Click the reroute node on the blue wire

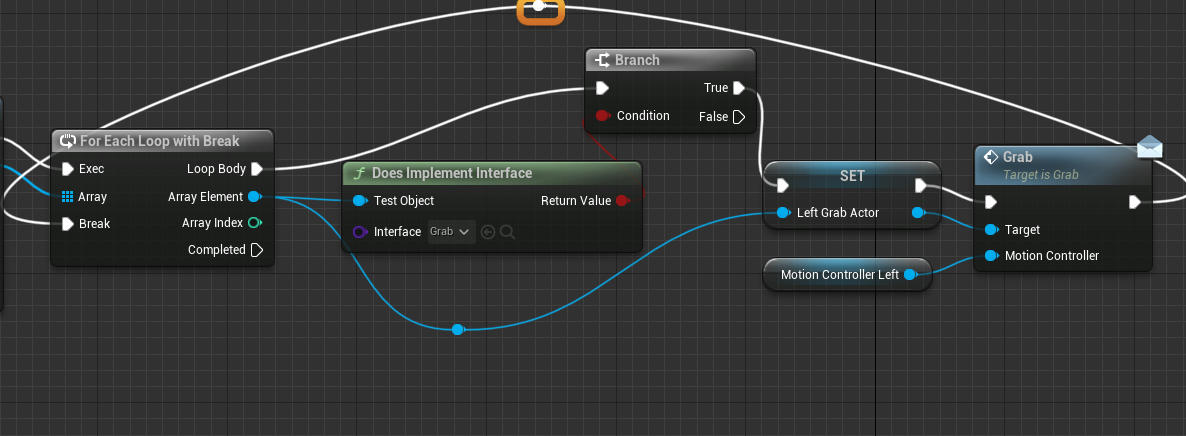(x=457, y=329)
